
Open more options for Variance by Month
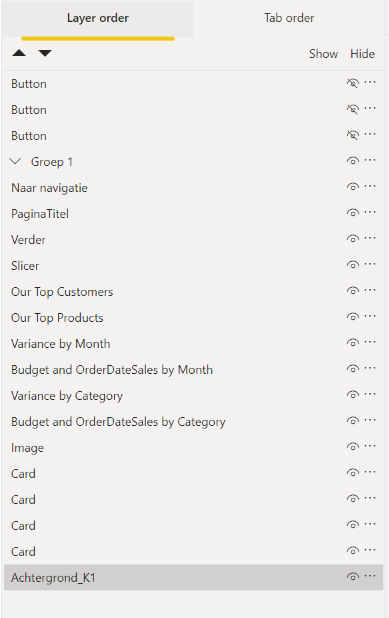click(370, 342)
